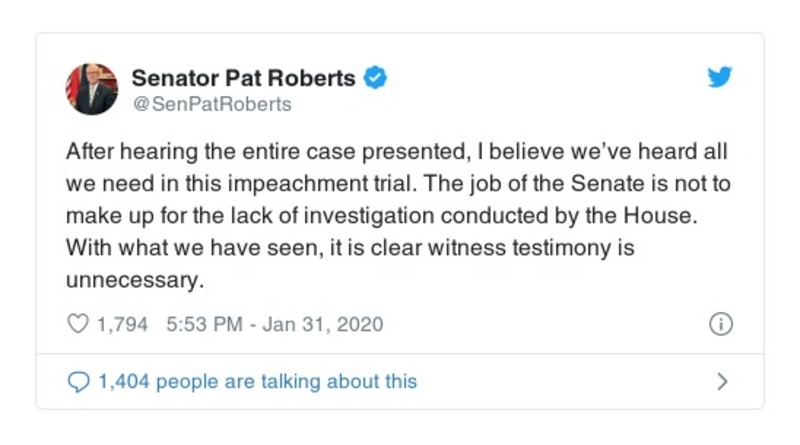Expand the conversation with the right chevron
The image size is (800, 445).
click(723, 381)
